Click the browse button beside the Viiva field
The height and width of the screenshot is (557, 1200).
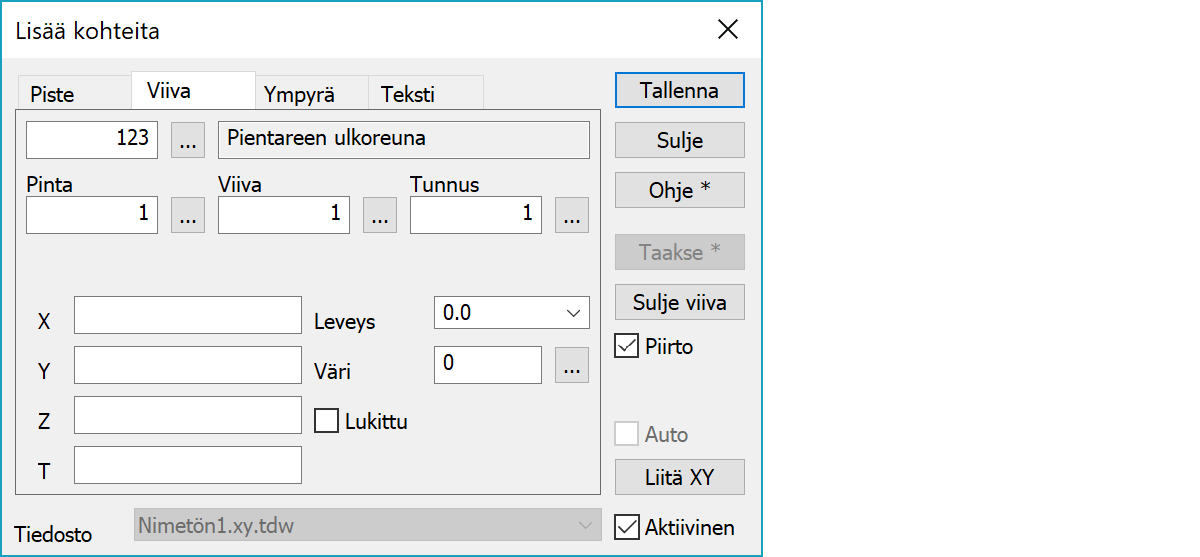[380, 215]
